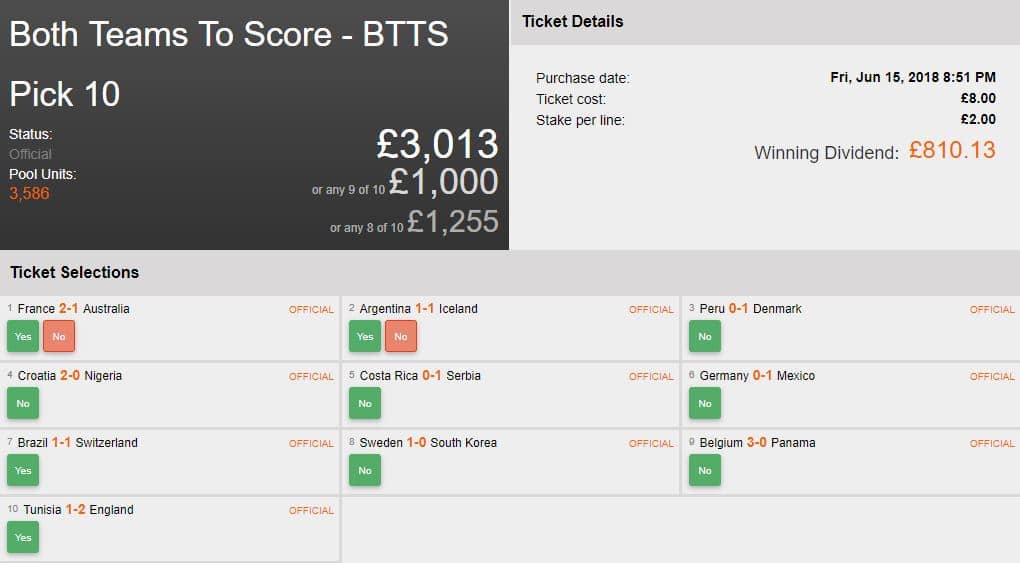
Task: Click the any 9 of 10 £1,000 prize
Action: tap(443, 182)
